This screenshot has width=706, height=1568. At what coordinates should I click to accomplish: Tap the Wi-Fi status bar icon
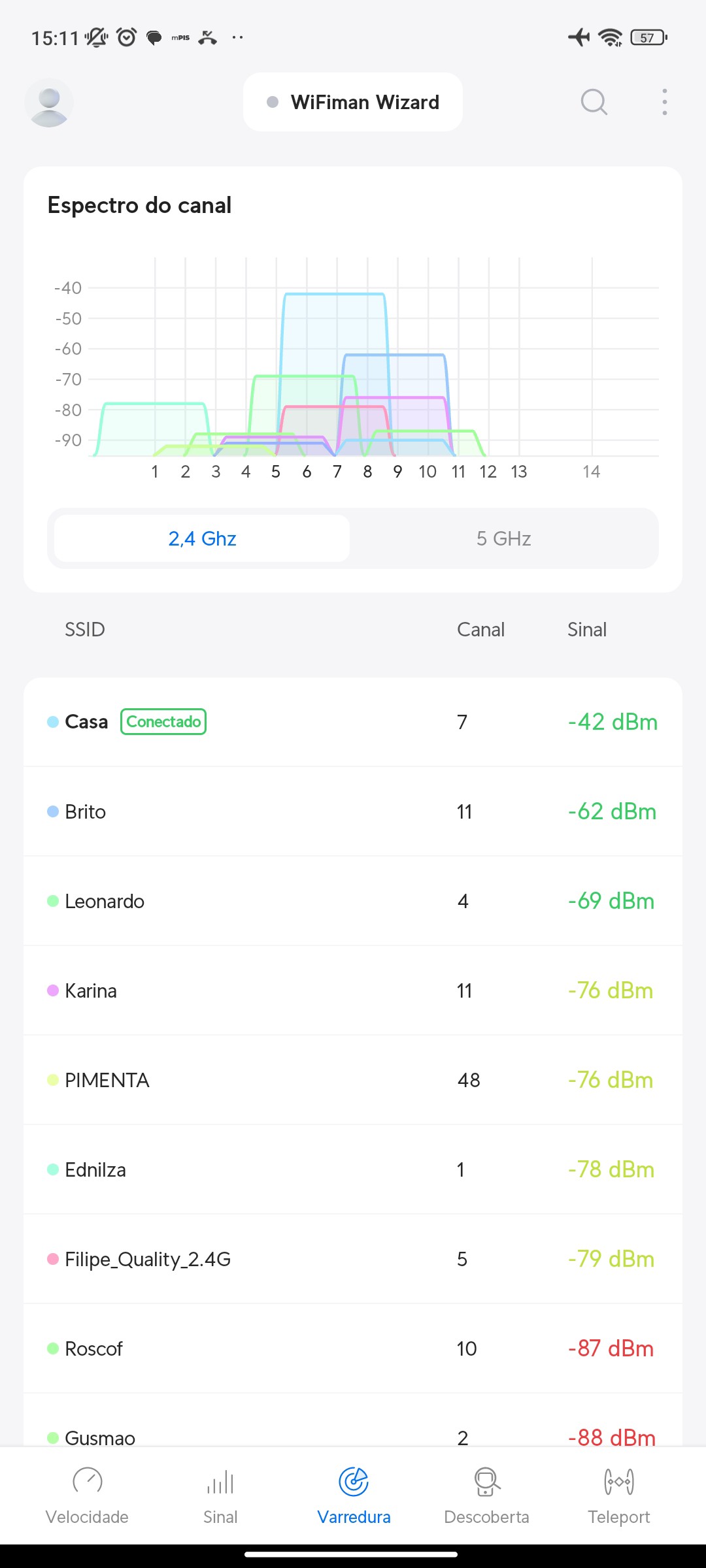(x=611, y=38)
